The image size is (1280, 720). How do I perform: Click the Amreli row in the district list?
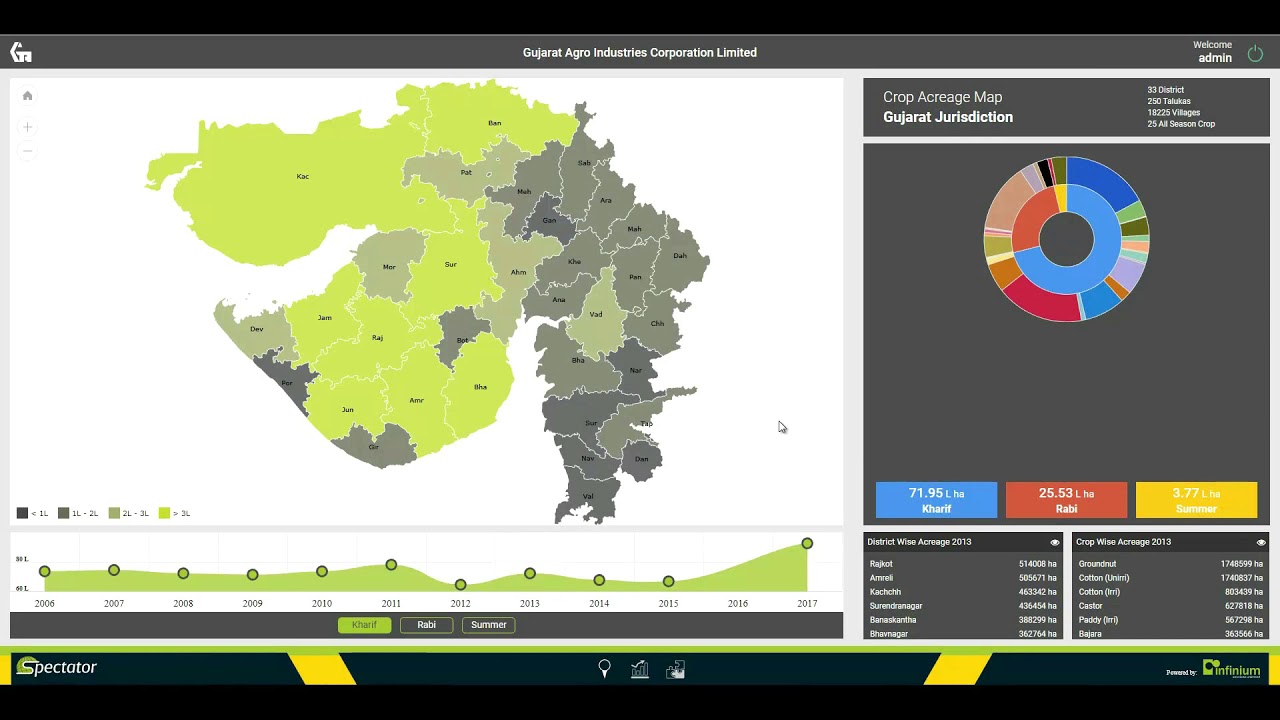pos(961,578)
